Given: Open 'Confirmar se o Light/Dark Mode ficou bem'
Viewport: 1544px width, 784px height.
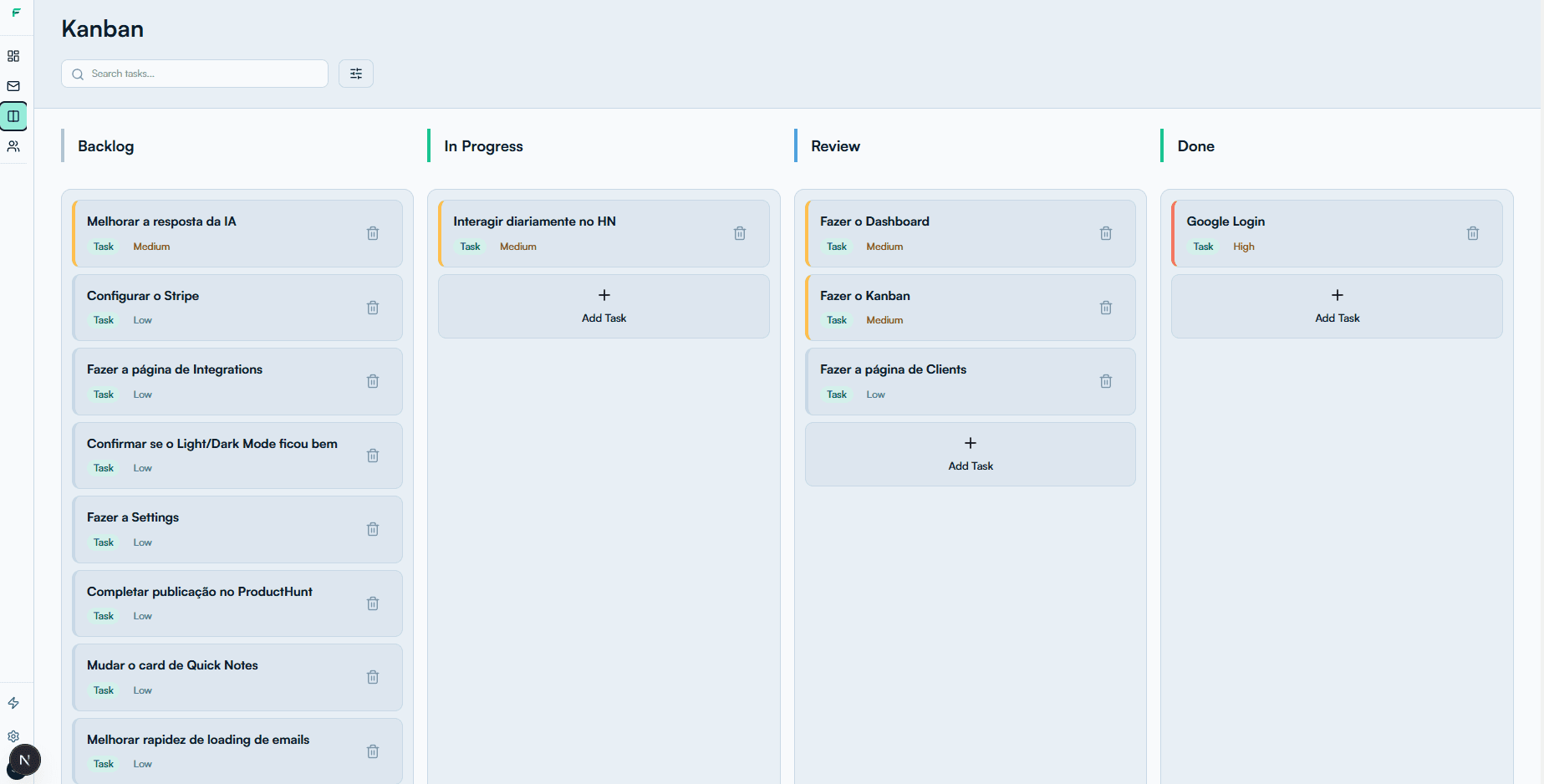Looking at the screenshot, I should point(237,456).
